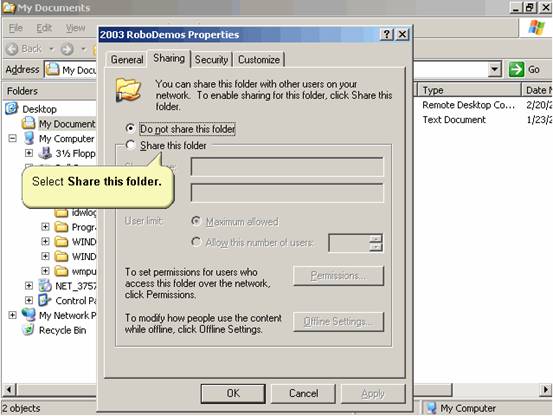Image resolution: width=553 pixels, height=416 pixels.
Task: Click the Back arrow icon in Explorer
Action: 12,49
